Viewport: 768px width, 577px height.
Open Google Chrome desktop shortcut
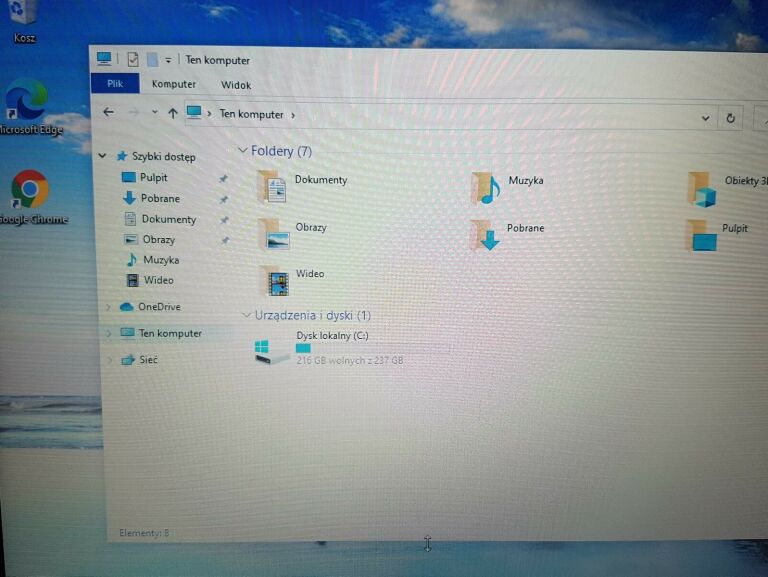coord(30,190)
